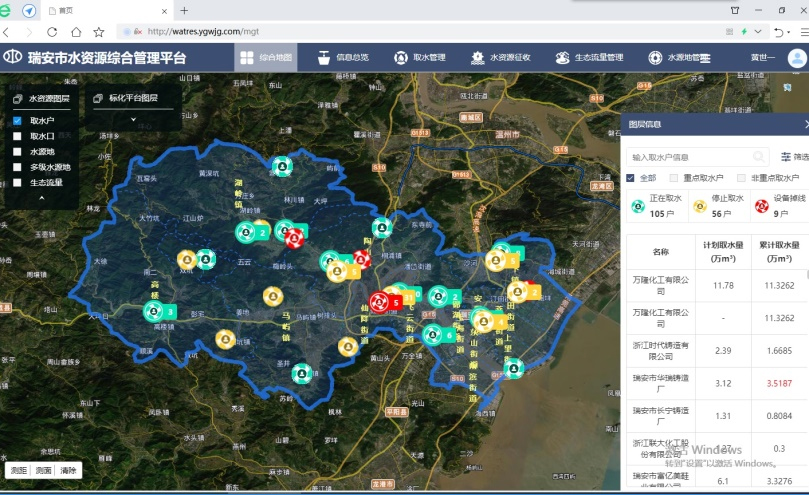Click green marker cluster 6 near 万全镇
This screenshot has height=495, width=809.
click(x=439, y=336)
